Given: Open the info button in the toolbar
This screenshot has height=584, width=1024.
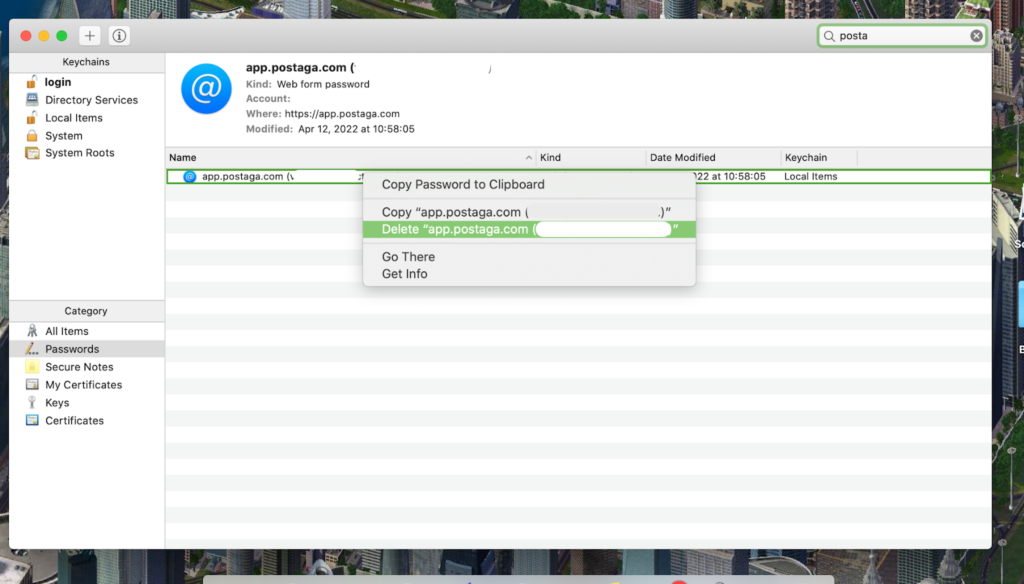Looking at the screenshot, I should pyautogui.click(x=119, y=36).
